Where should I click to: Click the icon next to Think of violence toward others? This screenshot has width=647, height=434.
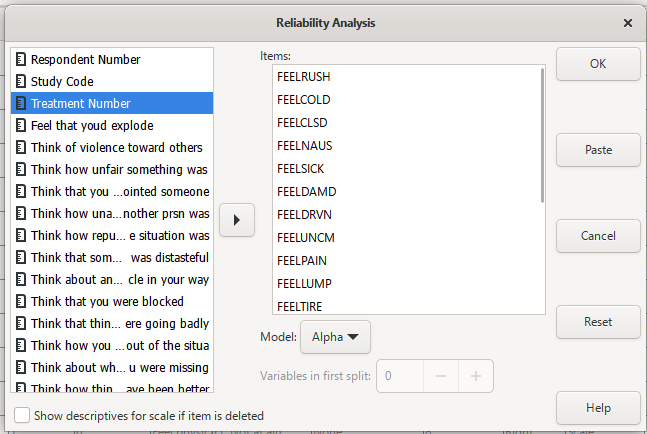coord(21,147)
